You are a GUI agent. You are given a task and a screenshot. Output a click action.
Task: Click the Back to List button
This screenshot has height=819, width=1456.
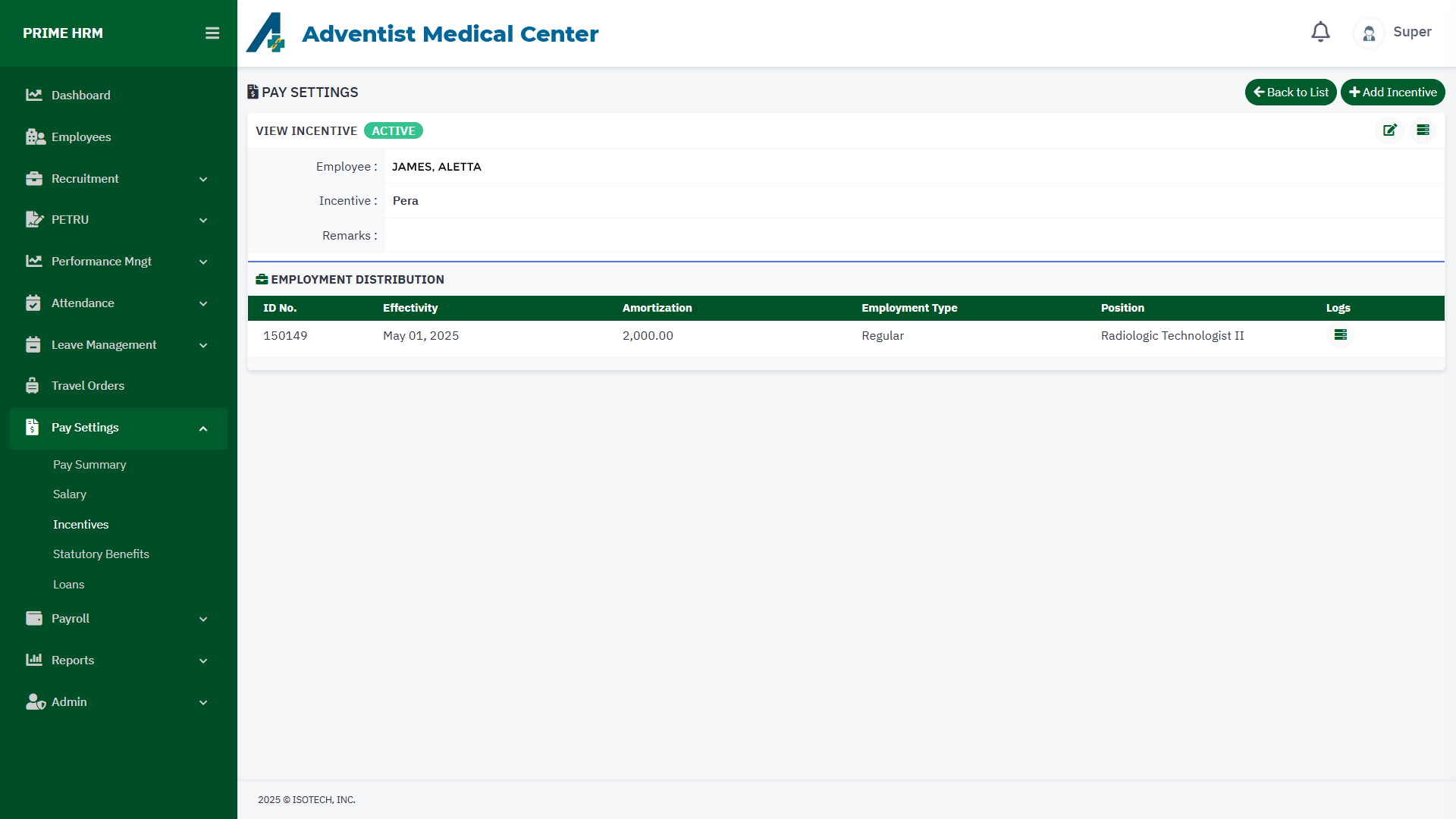1290,93
